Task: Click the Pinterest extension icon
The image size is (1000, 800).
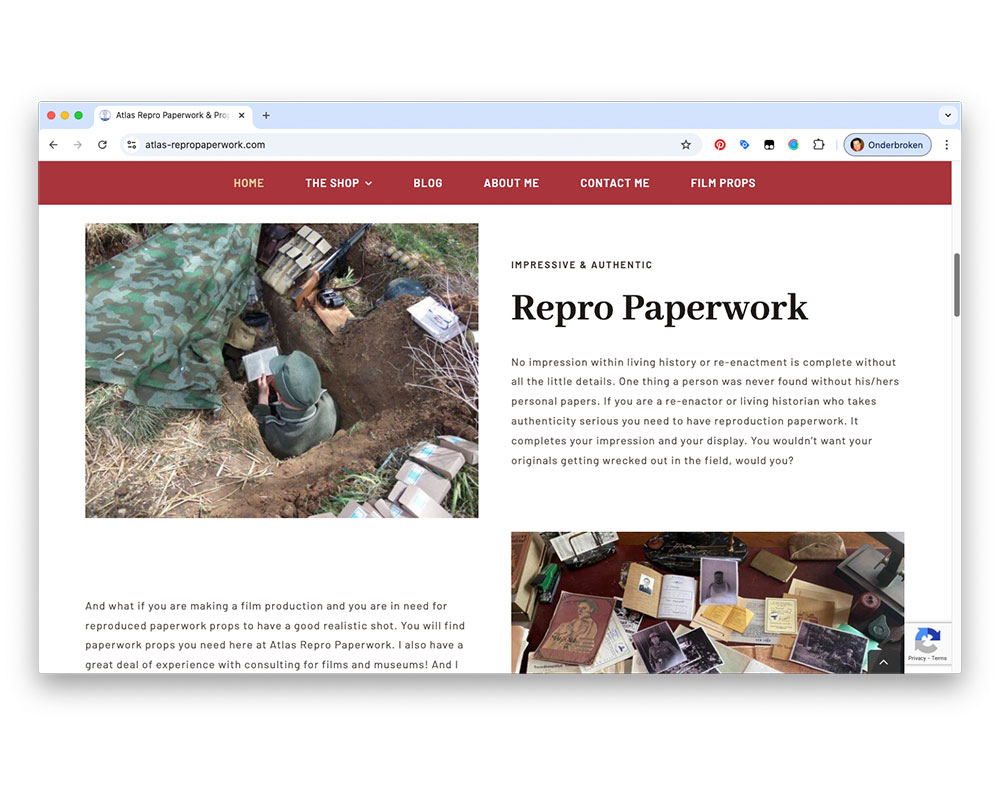Action: [x=720, y=145]
